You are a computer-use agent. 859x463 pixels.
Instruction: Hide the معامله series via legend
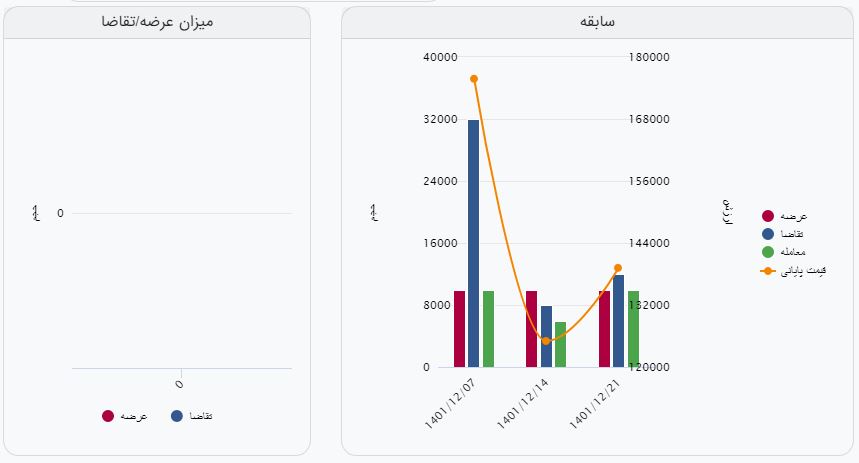785,251
